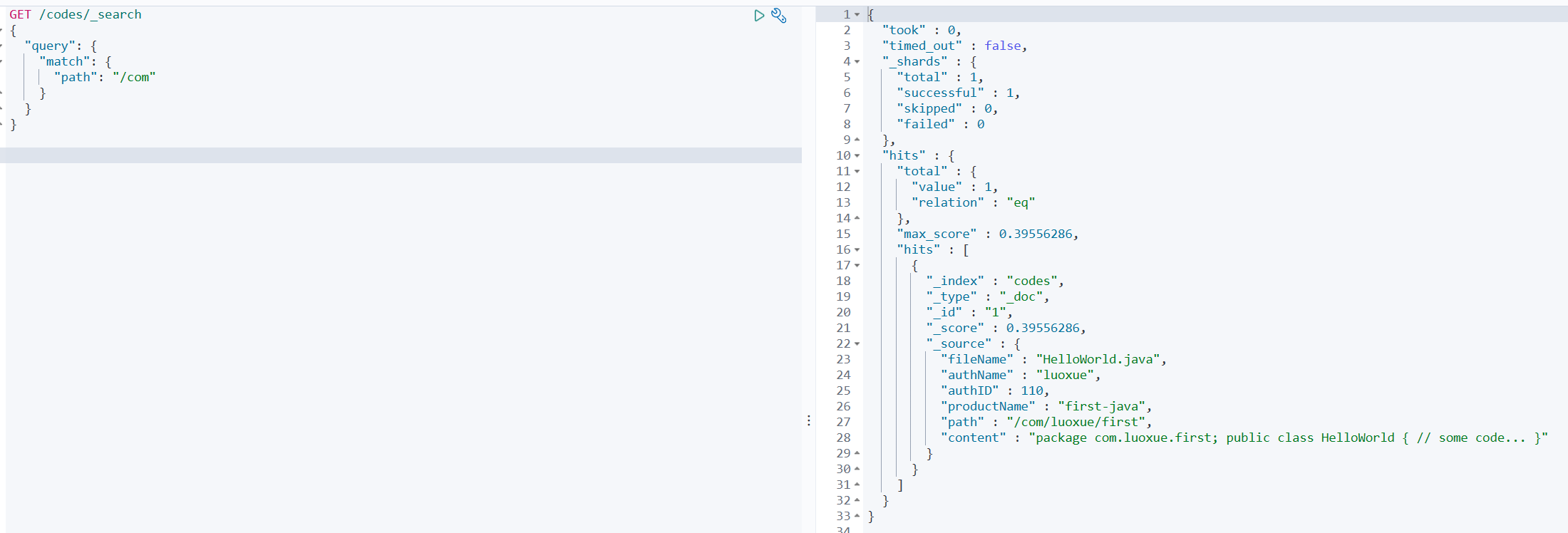Screen dimensions: 1568x533
Task: Click the "first-java" productName value
Action: pyautogui.click(x=1101, y=406)
